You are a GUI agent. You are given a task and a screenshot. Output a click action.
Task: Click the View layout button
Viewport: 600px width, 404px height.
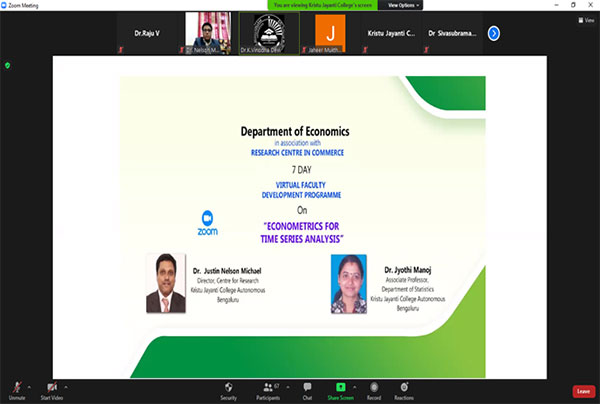pos(586,20)
